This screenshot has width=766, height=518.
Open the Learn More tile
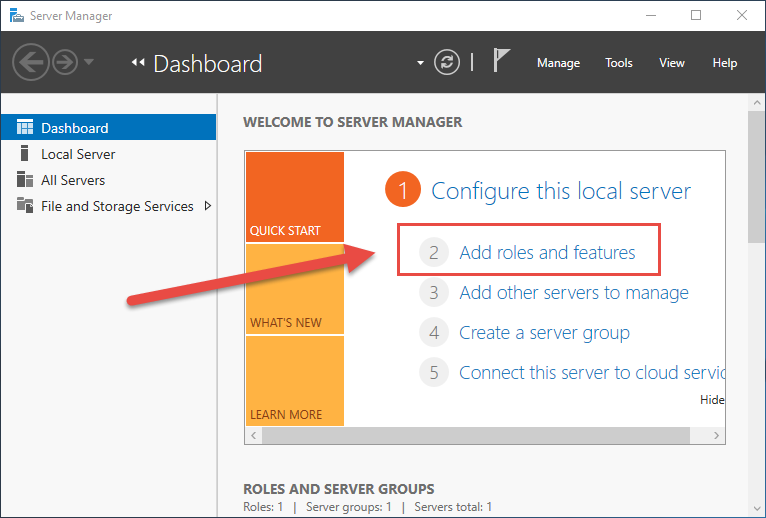pyautogui.click(x=295, y=381)
